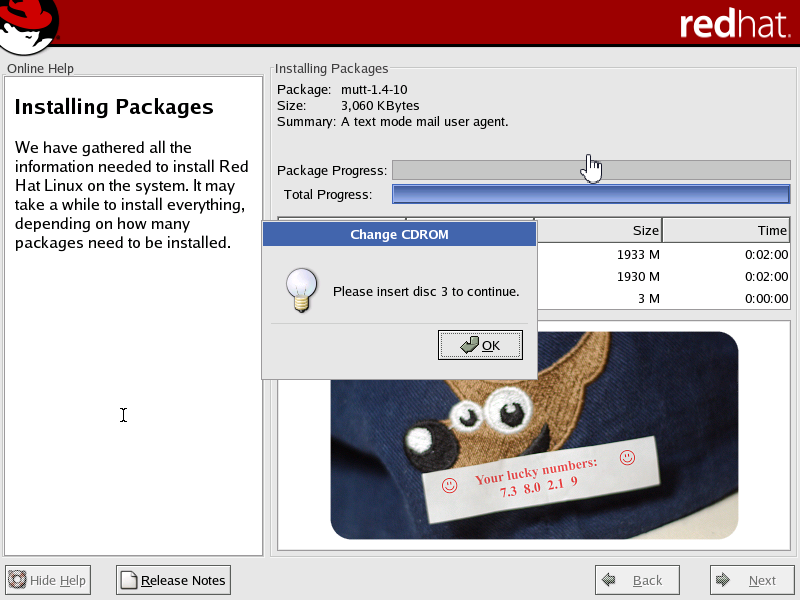Click the document icon on Release Notes

point(129,580)
